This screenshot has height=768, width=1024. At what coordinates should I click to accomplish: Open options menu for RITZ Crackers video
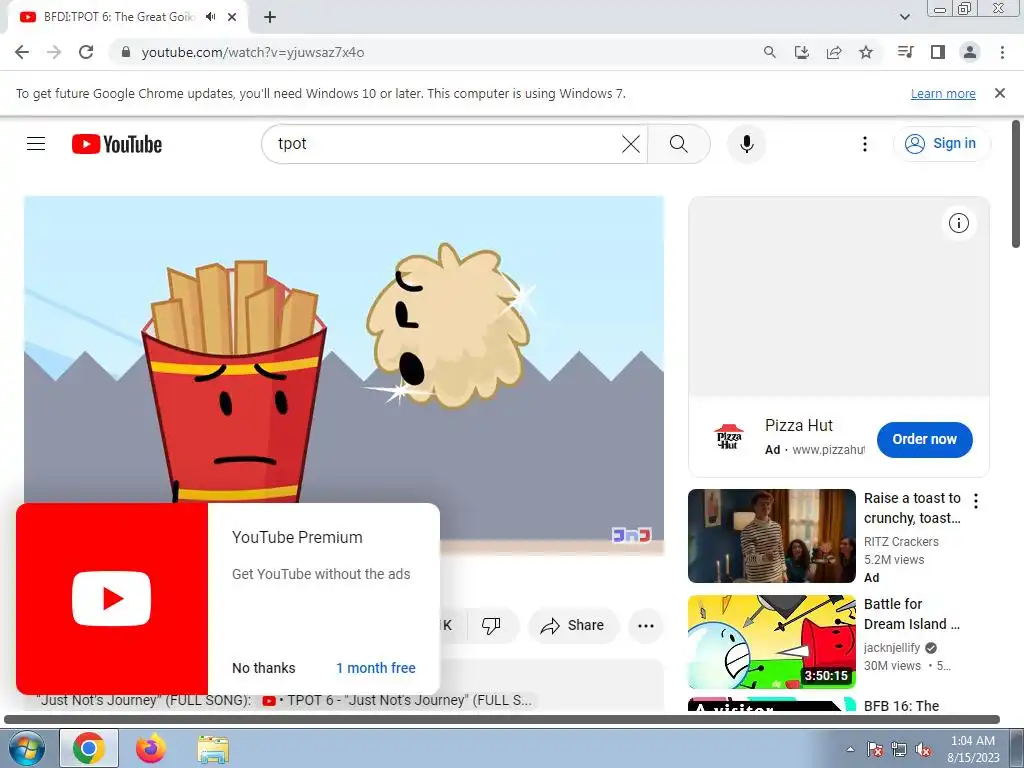click(976, 501)
